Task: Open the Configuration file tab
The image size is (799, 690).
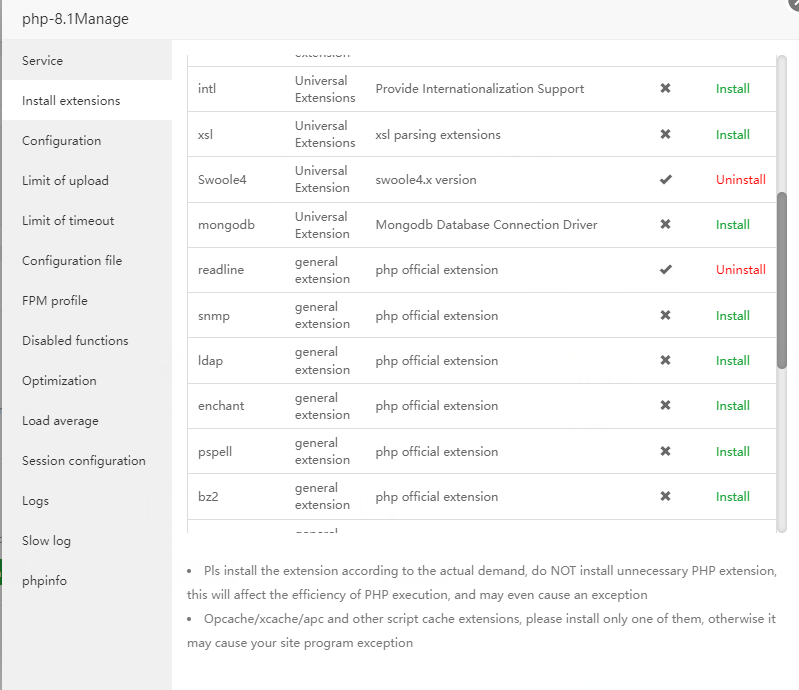Action: 72,261
